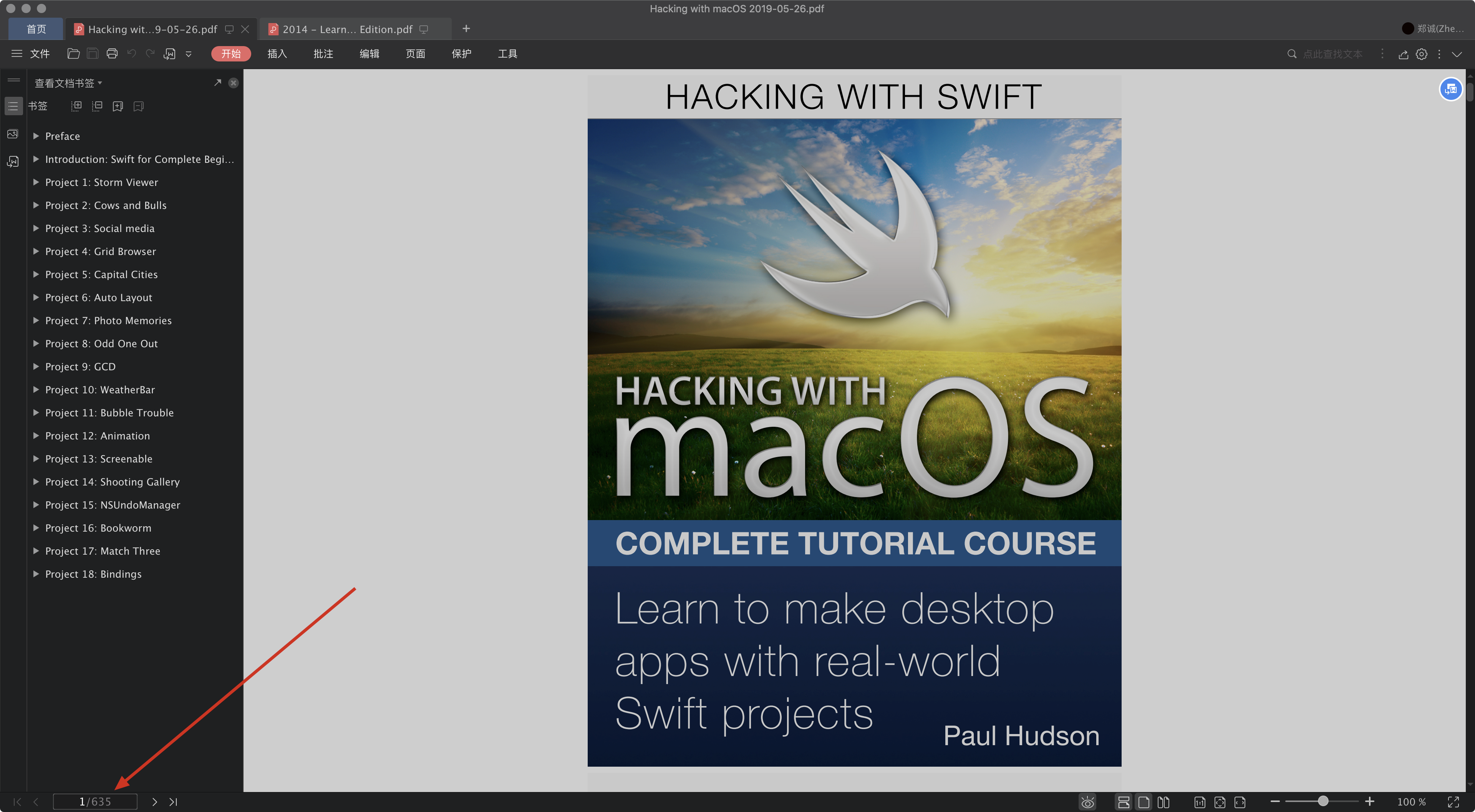
Task: Click the print icon in toolbar
Action: coord(112,54)
